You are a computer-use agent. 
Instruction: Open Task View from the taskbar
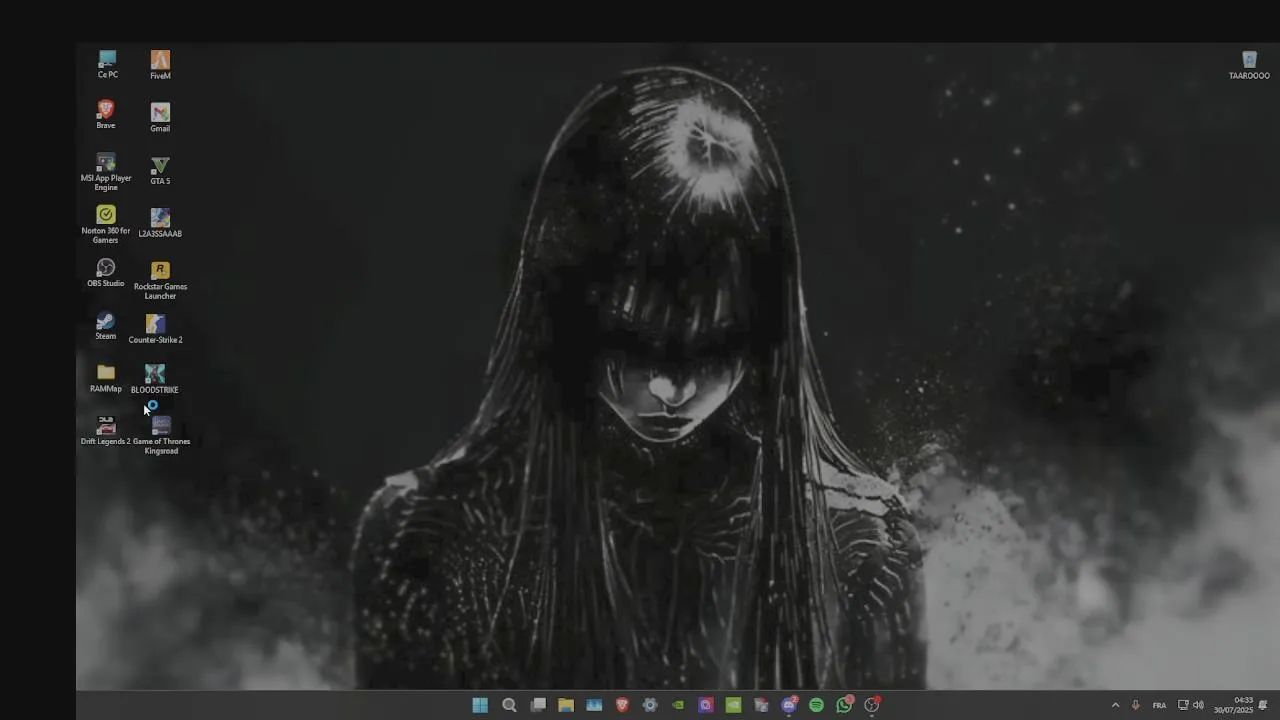tap(538, 705)
